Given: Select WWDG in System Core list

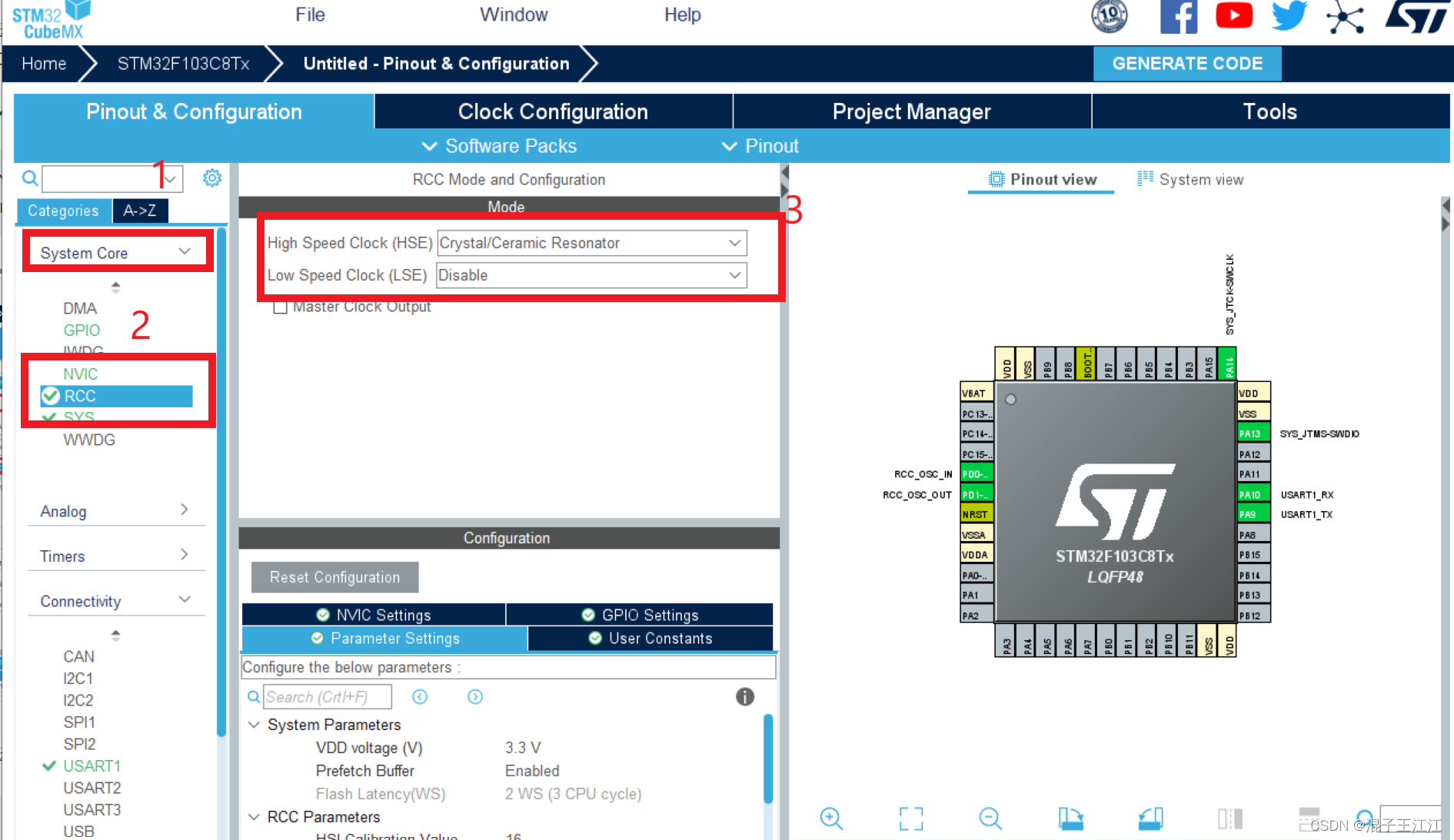Looking at the screenshot, I should pyautogui.click(x=89, y=440).
